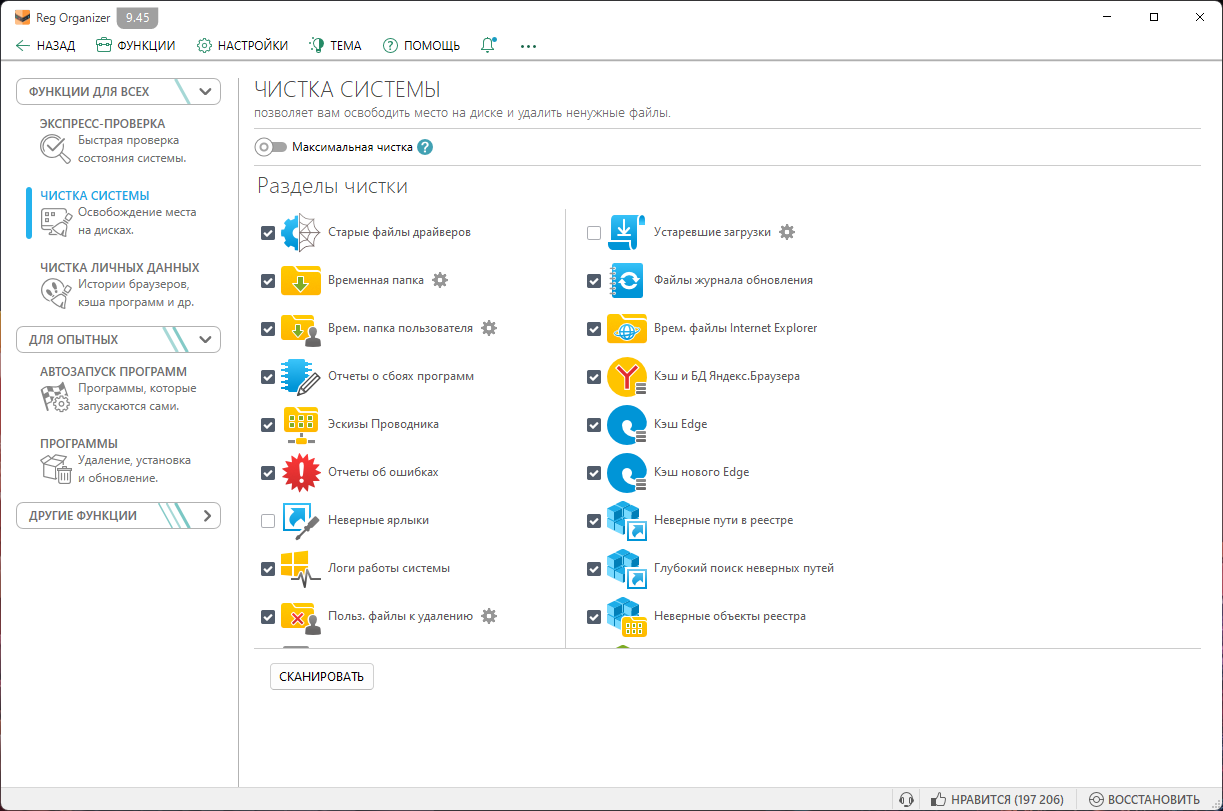
Task: Open the ПОМОЩЬ menu
Action: point(421,45)
